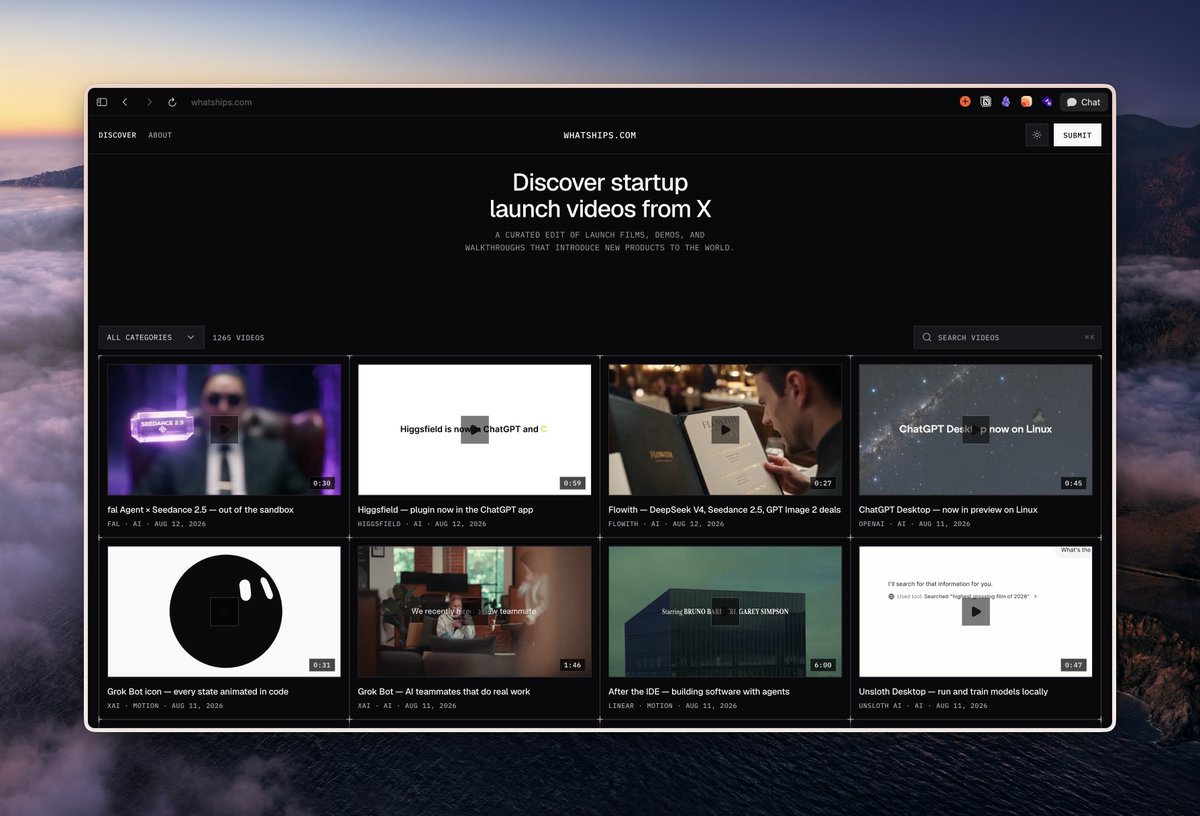Play the After the IDE video
Viewport: 1200px width, 816px height.
click(x=725, y=611)
